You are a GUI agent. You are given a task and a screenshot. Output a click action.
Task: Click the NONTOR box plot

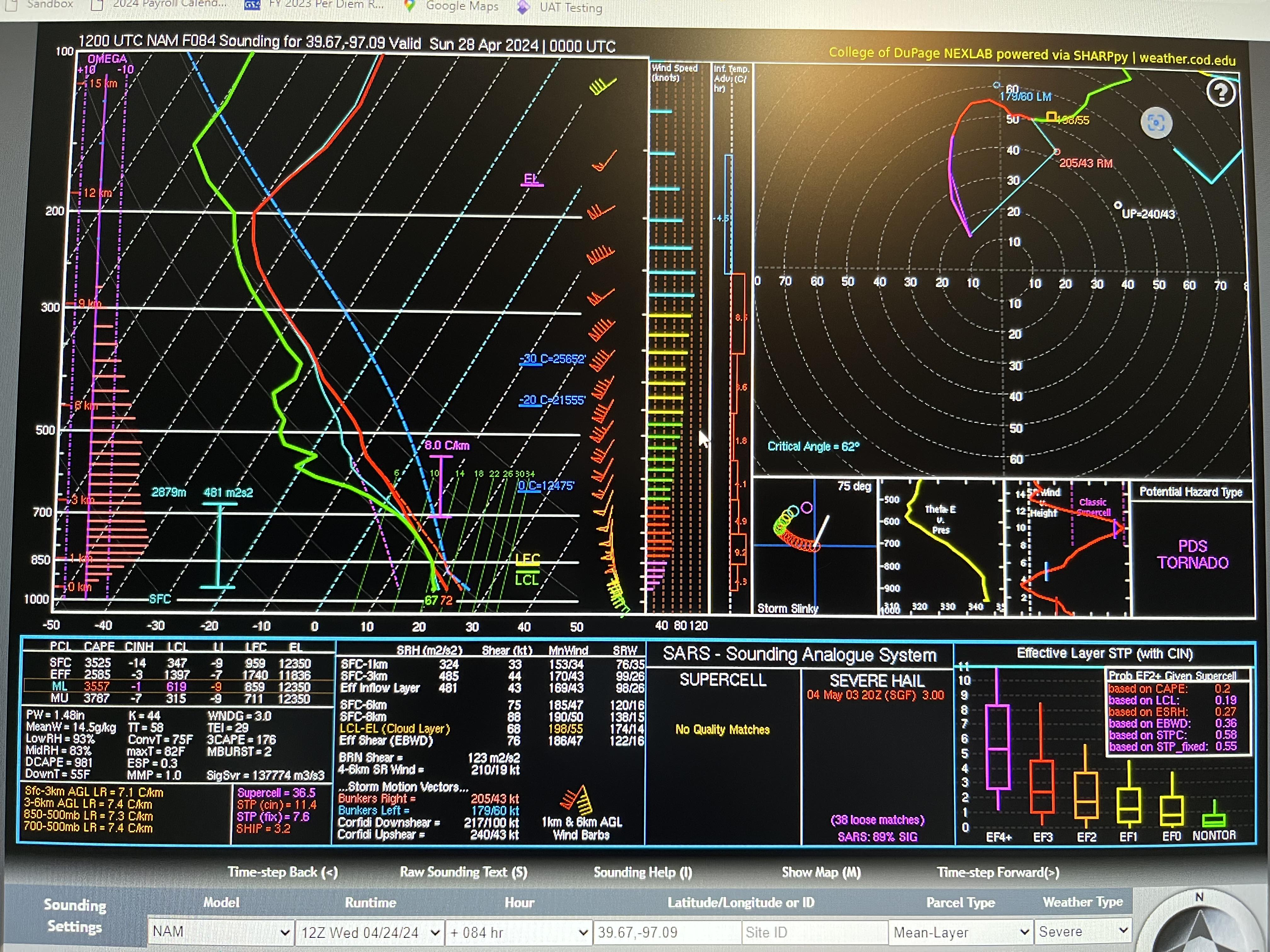point(1214,814)
